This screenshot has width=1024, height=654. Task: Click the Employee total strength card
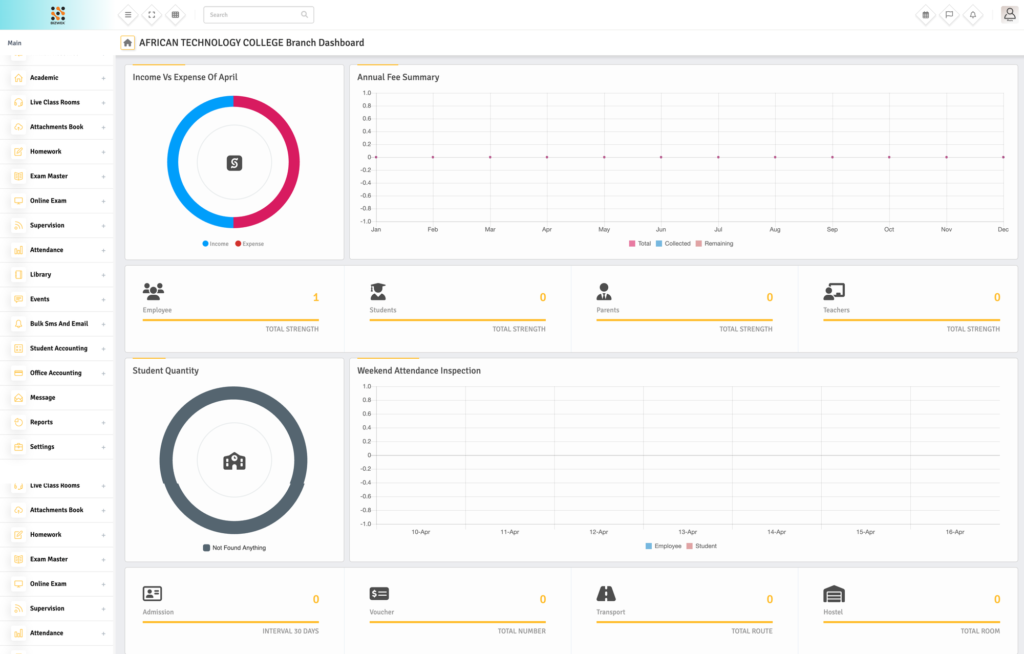click(231, 307)
